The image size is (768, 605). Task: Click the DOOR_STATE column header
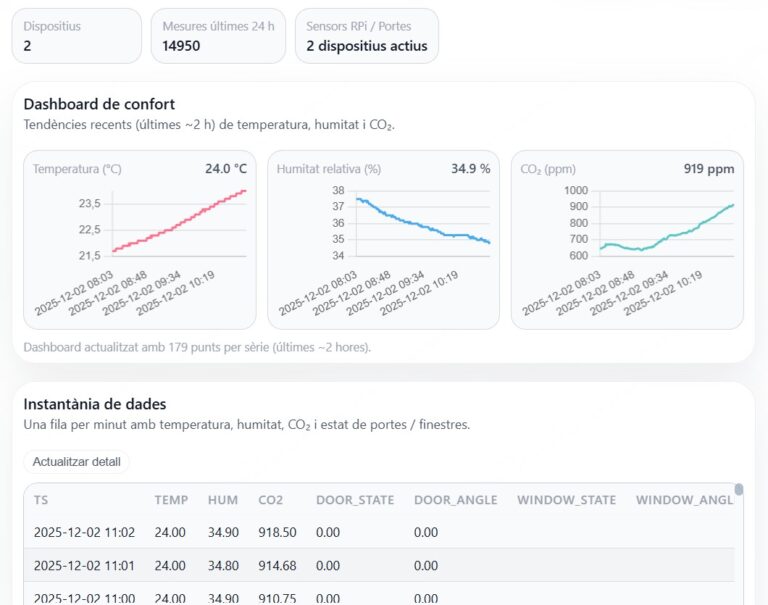(355, 500)
